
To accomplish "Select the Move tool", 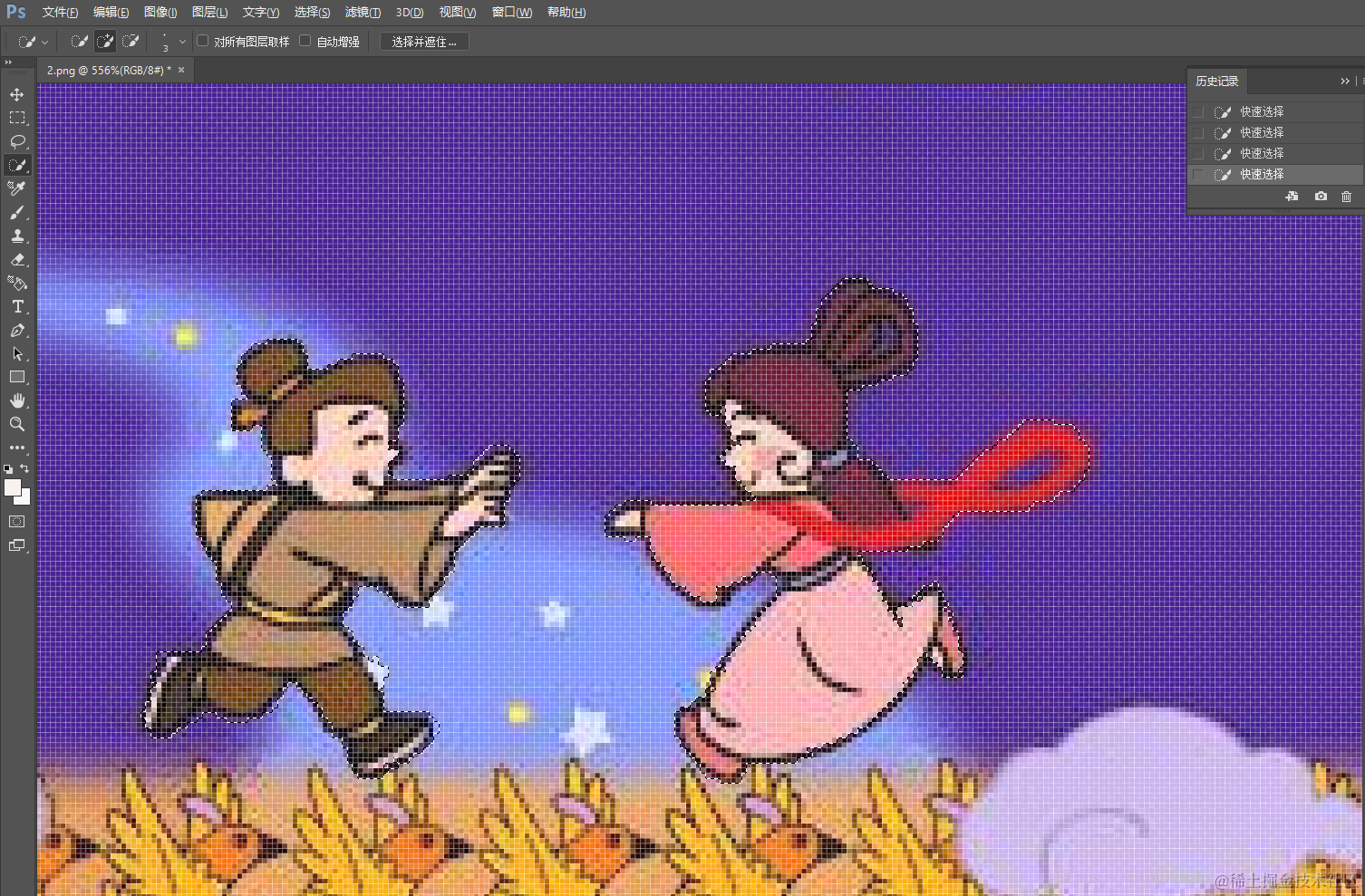I will coord(17,94).
